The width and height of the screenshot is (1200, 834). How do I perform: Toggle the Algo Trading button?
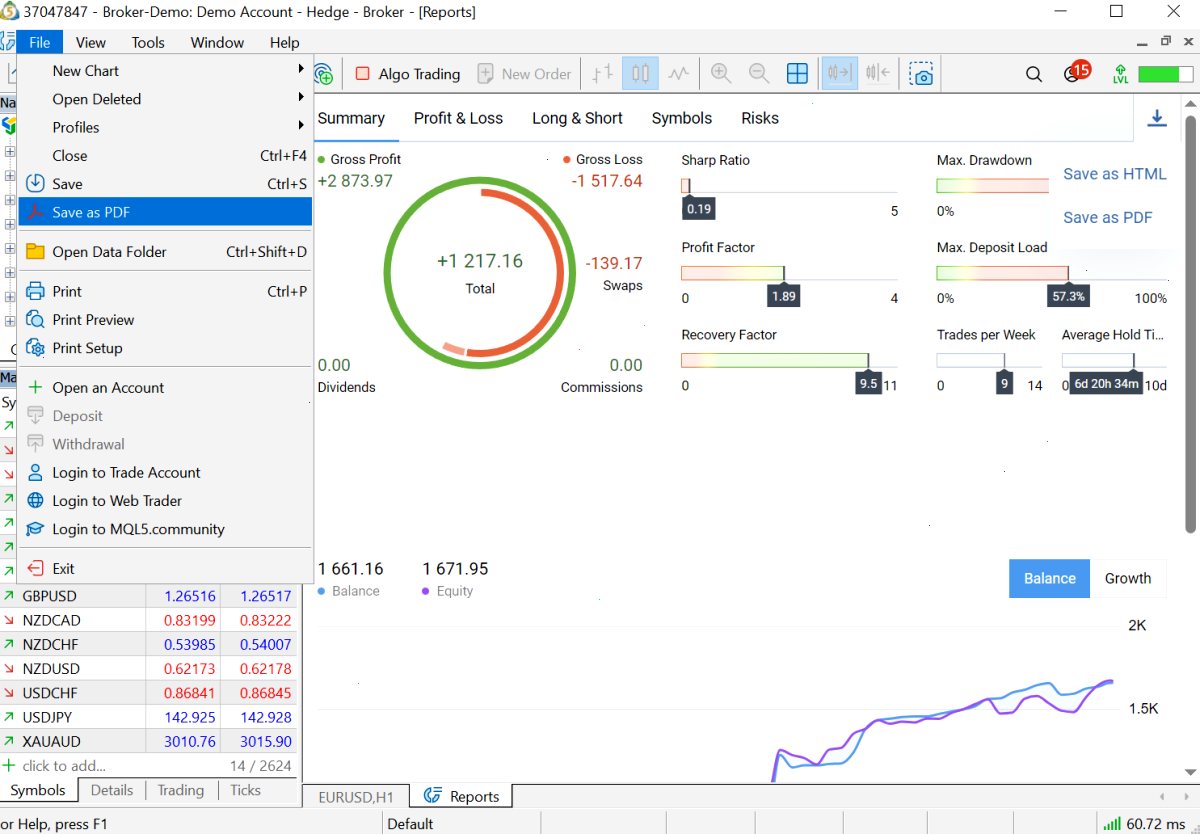coord(407,74)
